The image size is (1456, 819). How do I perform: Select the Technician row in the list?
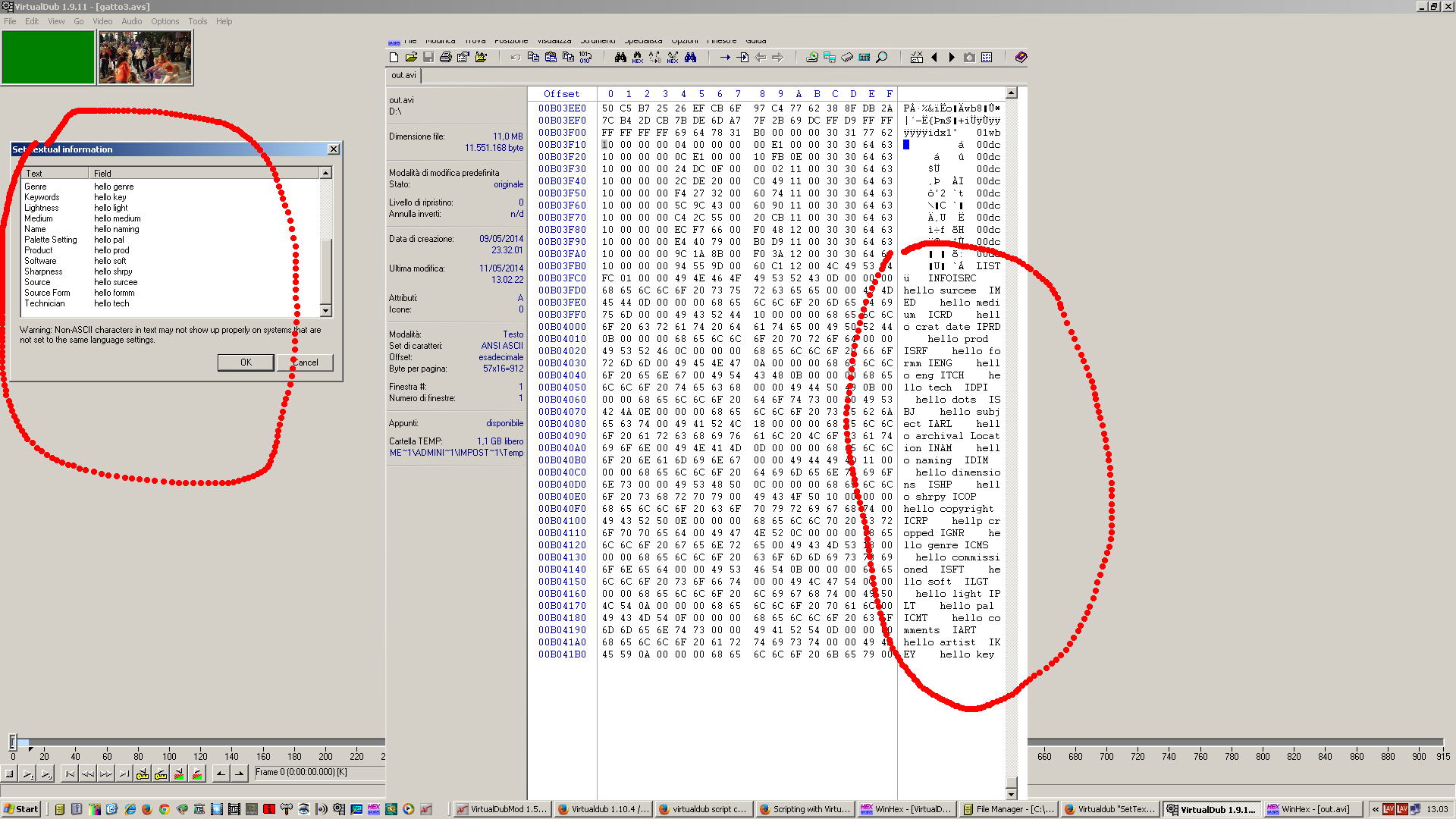(170, 303)
